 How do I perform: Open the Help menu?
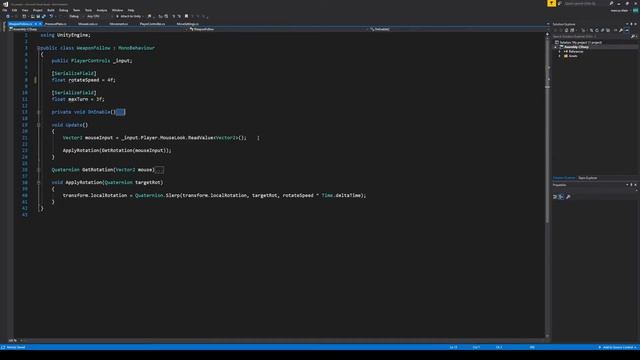[x=131, y=10]
